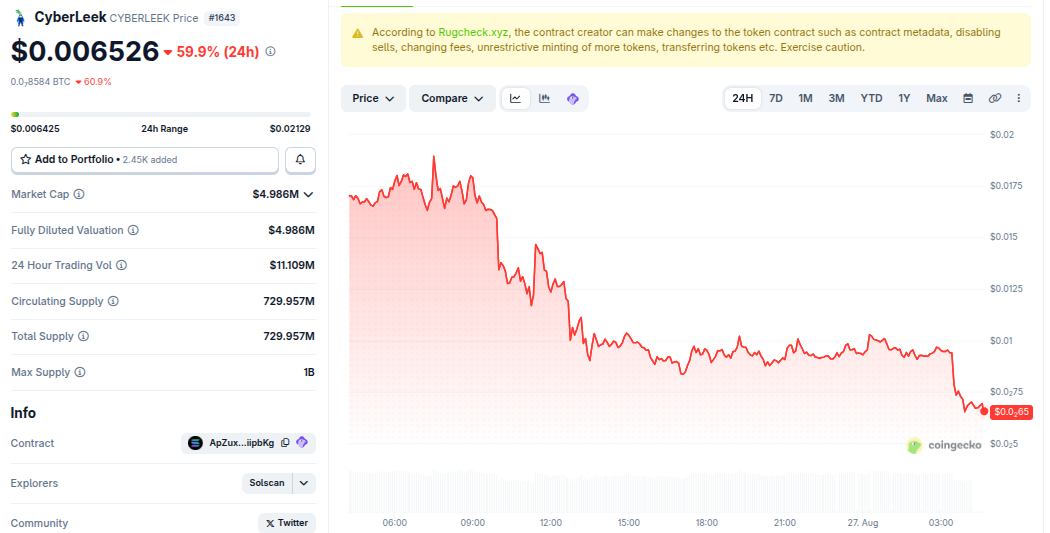This screenshot has width=1050, height=533.
Task: Open the chart three-dot more options menu
Action: coord(1019,98)
